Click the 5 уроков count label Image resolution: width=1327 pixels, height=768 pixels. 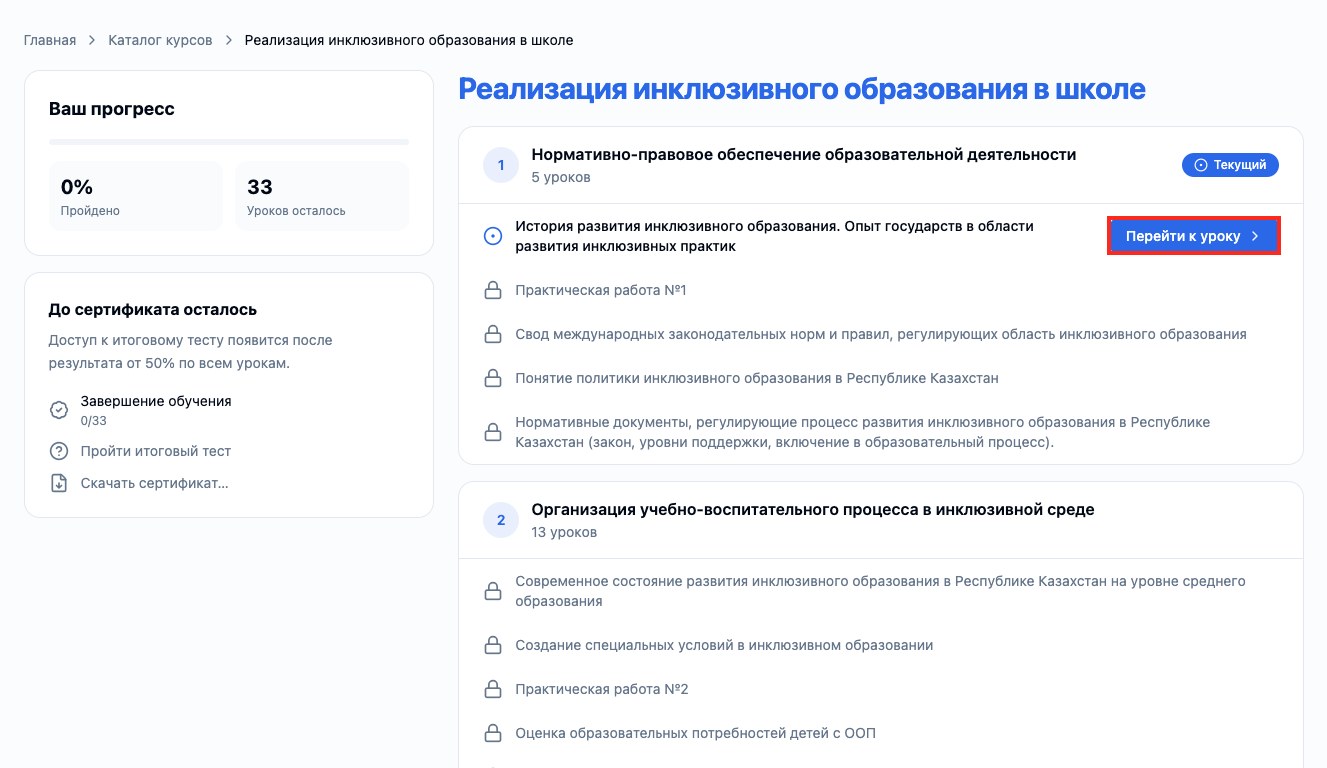point(561,177)
